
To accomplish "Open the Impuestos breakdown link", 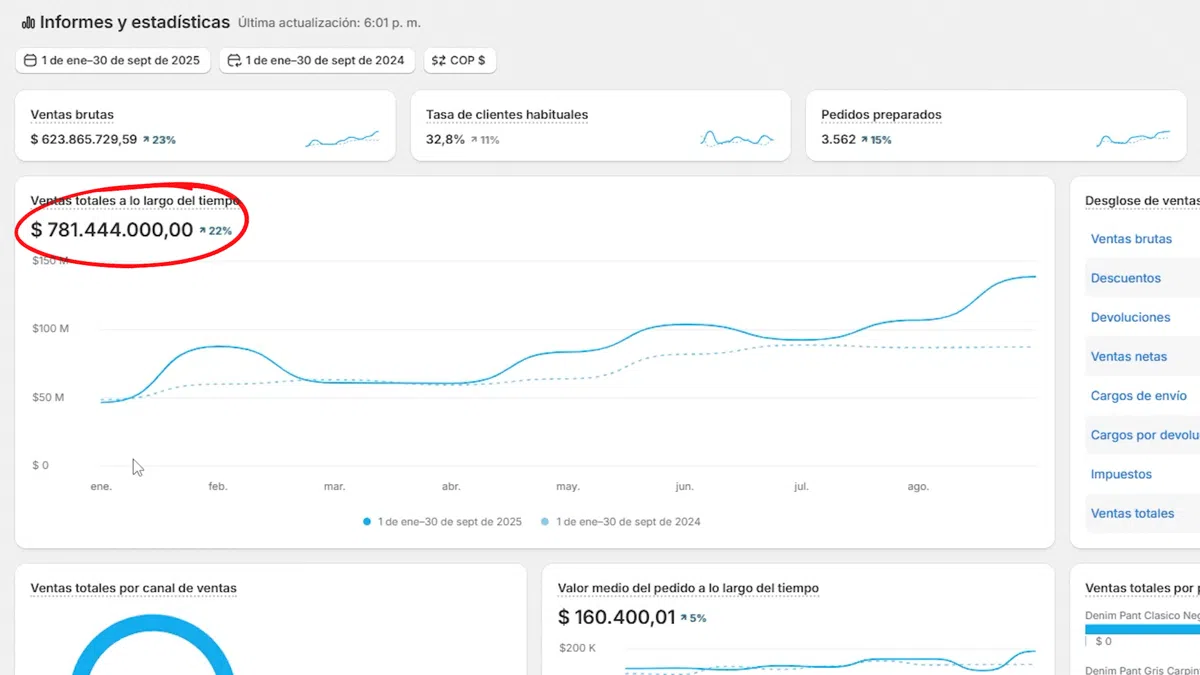I will (1121, 474).
